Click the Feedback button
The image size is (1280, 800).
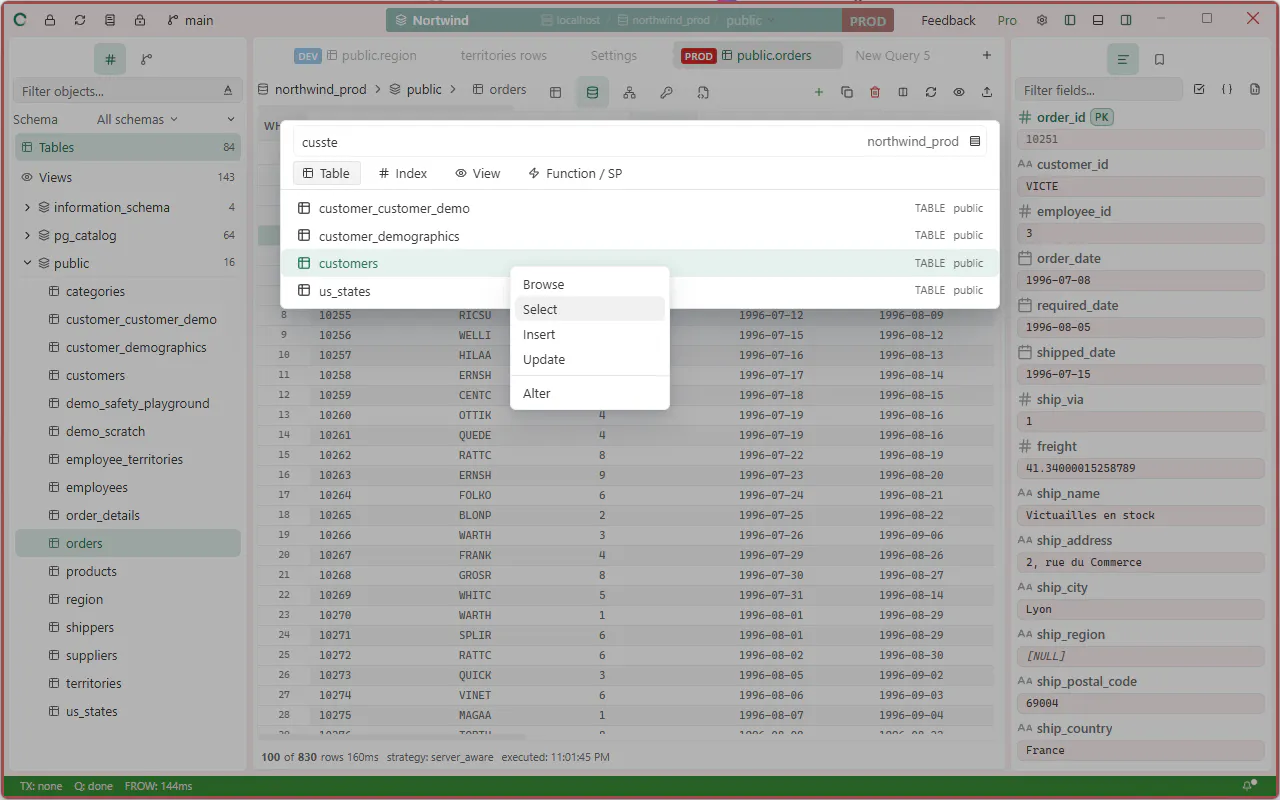point(948,20)
